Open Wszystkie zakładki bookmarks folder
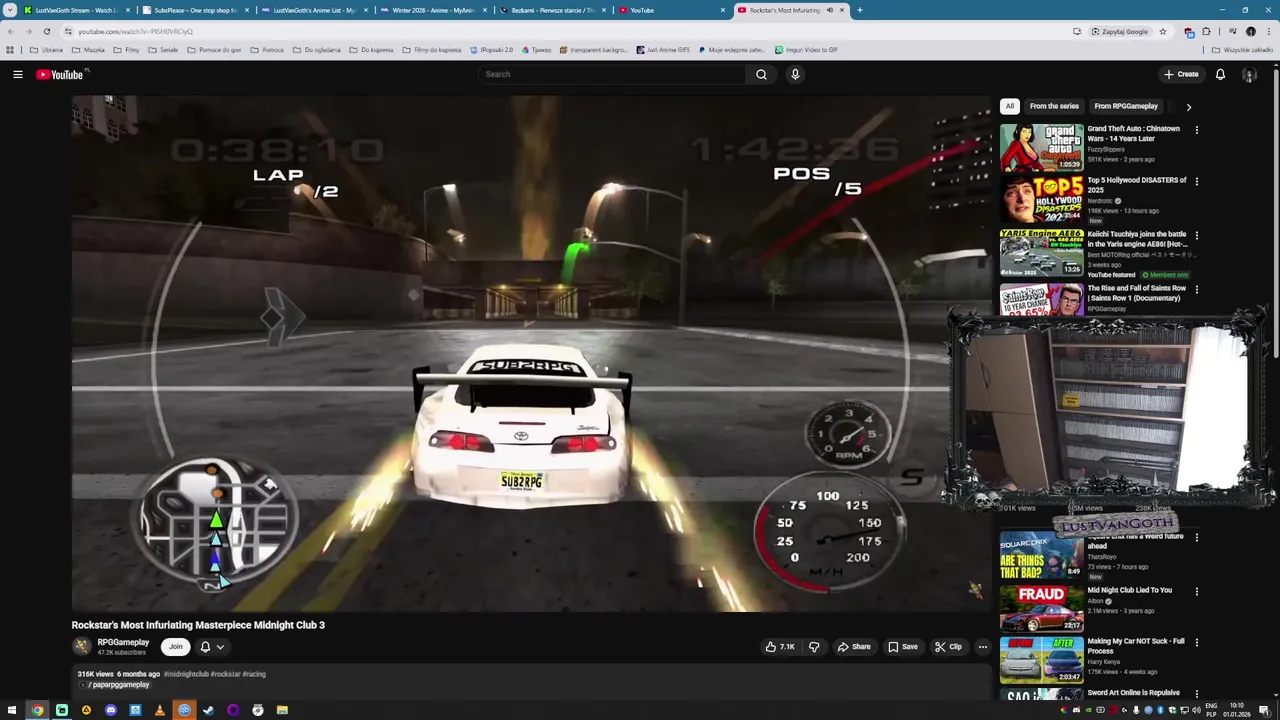Viewport: 1280px width, 720px height. tap(1242, 49)
